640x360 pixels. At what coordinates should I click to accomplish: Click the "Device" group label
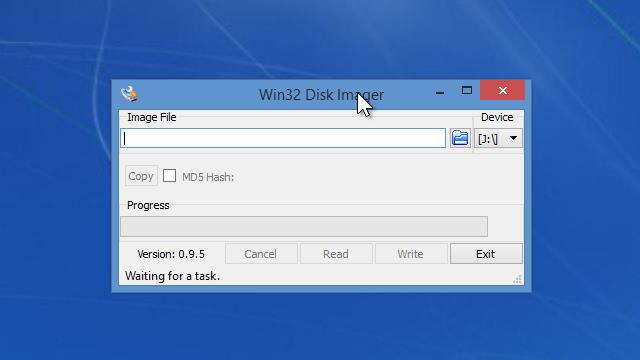tap(497, 117)
